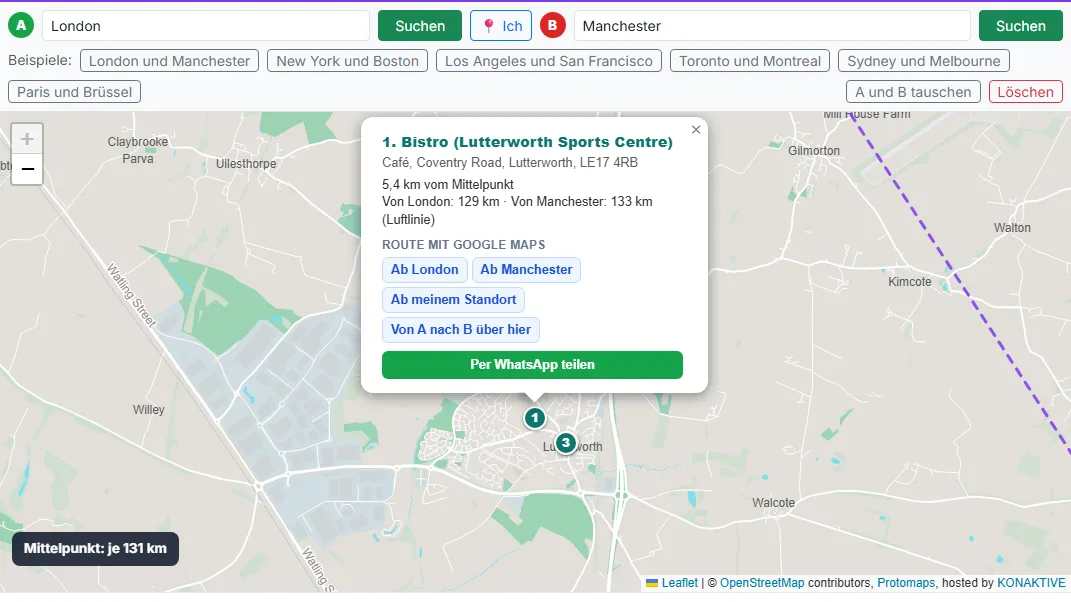
Task: Click the Kimcote place label on map
Action: (x=909, y=282)
